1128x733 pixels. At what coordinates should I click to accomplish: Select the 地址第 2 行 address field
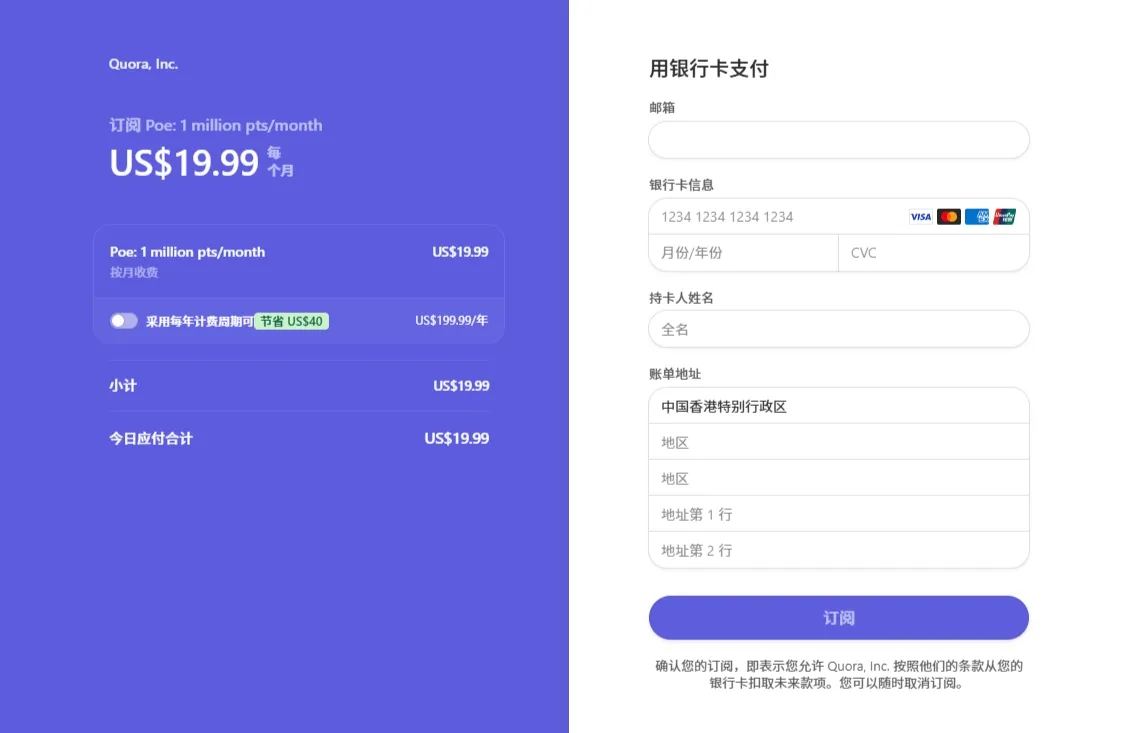click(838, 551)
